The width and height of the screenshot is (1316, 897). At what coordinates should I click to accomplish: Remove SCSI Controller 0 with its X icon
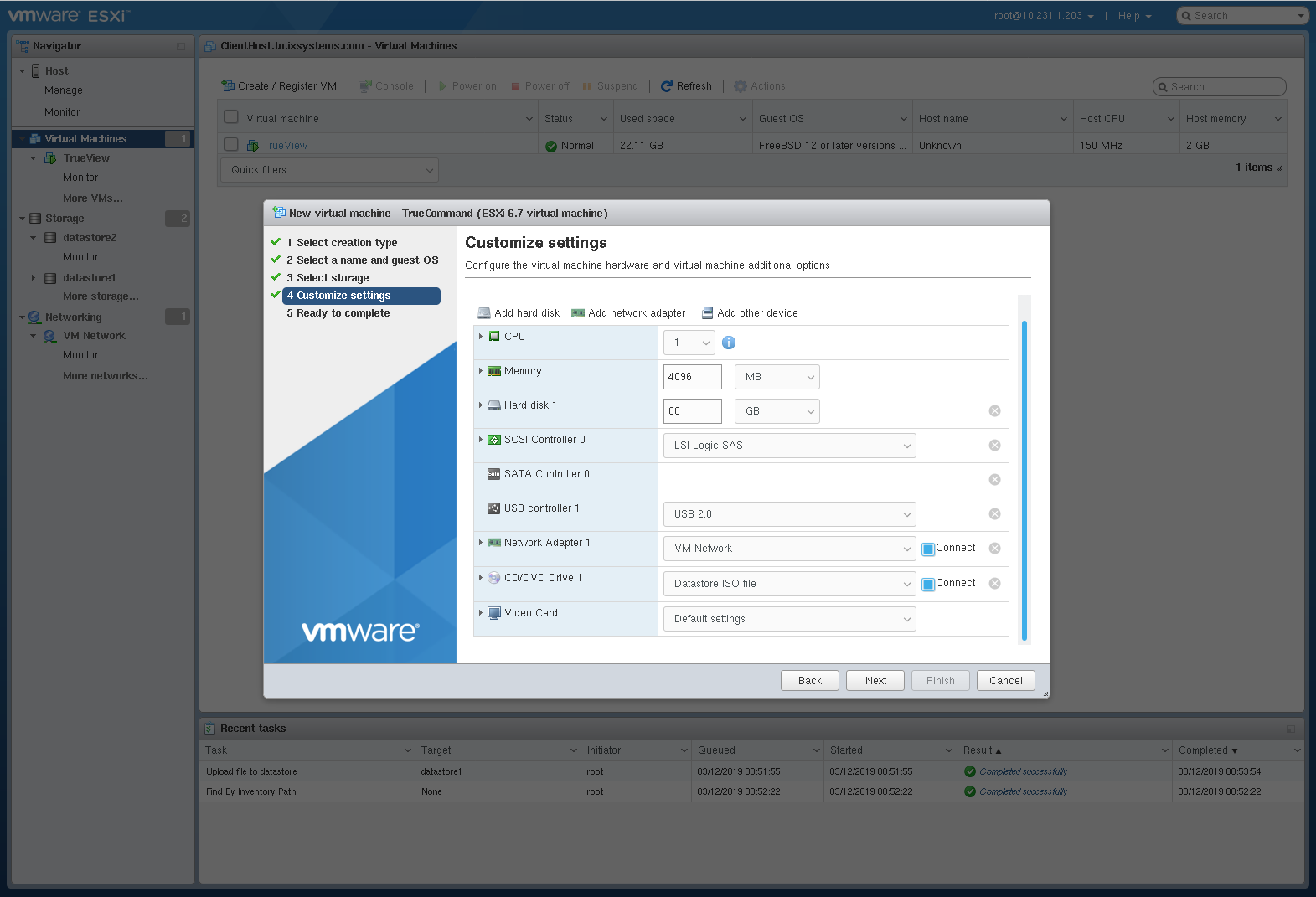pos(994,446)
